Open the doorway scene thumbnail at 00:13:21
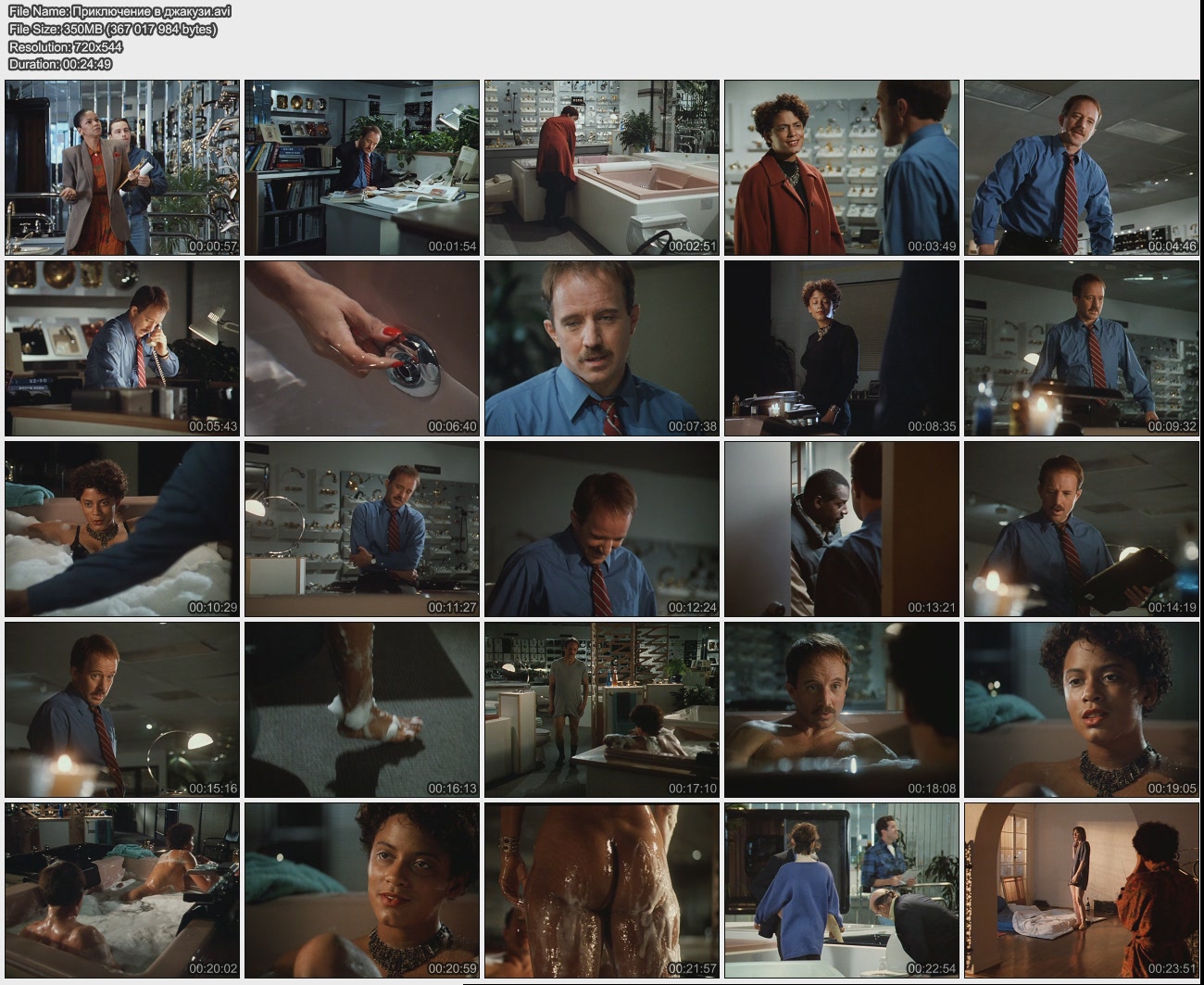The height and width of the screenshot is (985, 1204). coord(842,529)
